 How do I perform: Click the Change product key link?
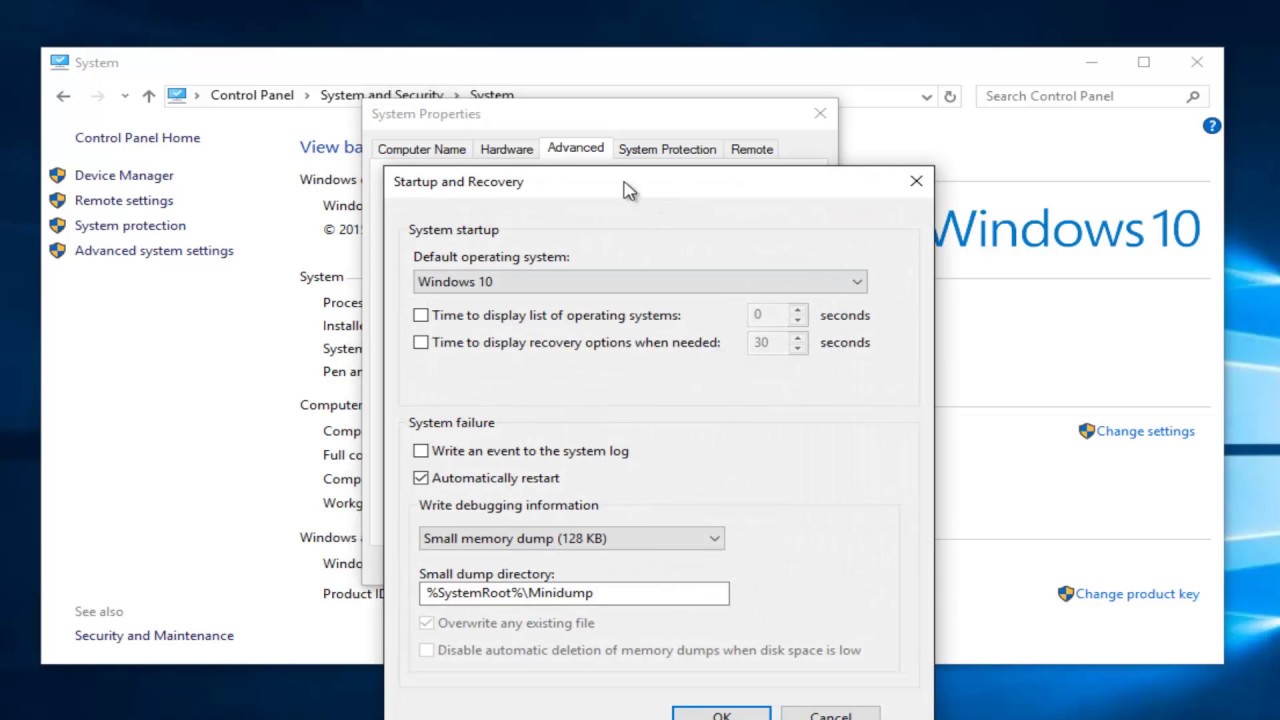click(x=1137, y=593)
